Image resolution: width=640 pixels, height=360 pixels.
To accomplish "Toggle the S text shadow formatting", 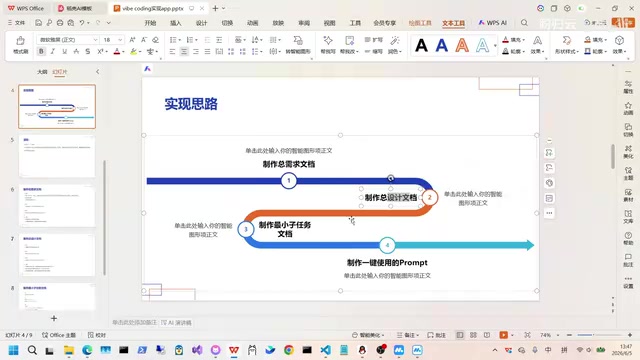I will click(88, 51).
